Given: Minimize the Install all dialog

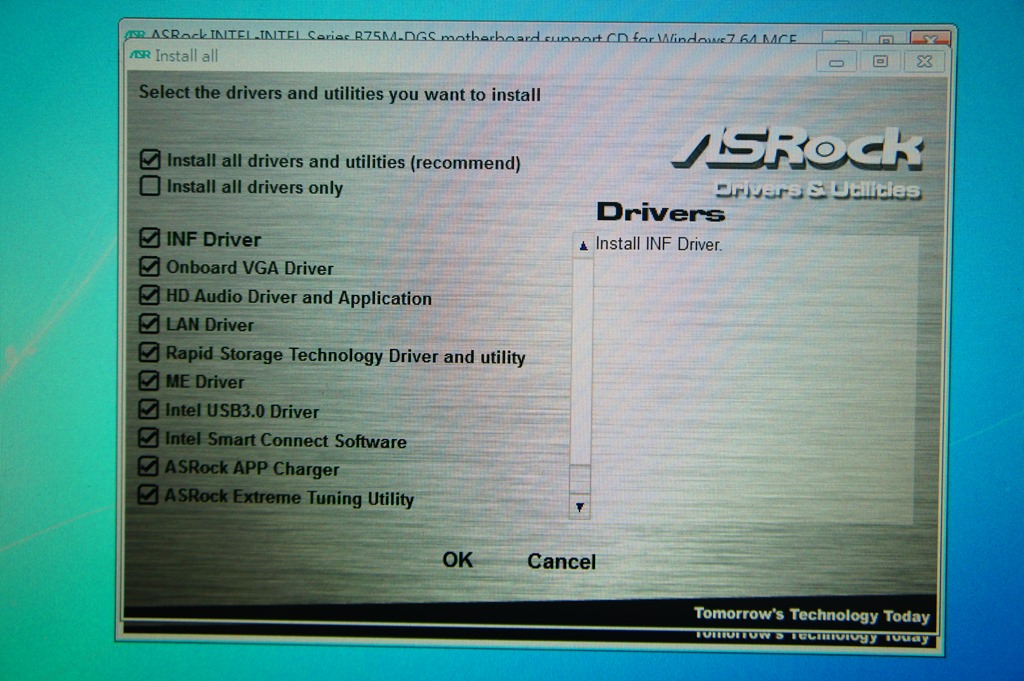Looking at the screenshot, I should pos(837,62).
